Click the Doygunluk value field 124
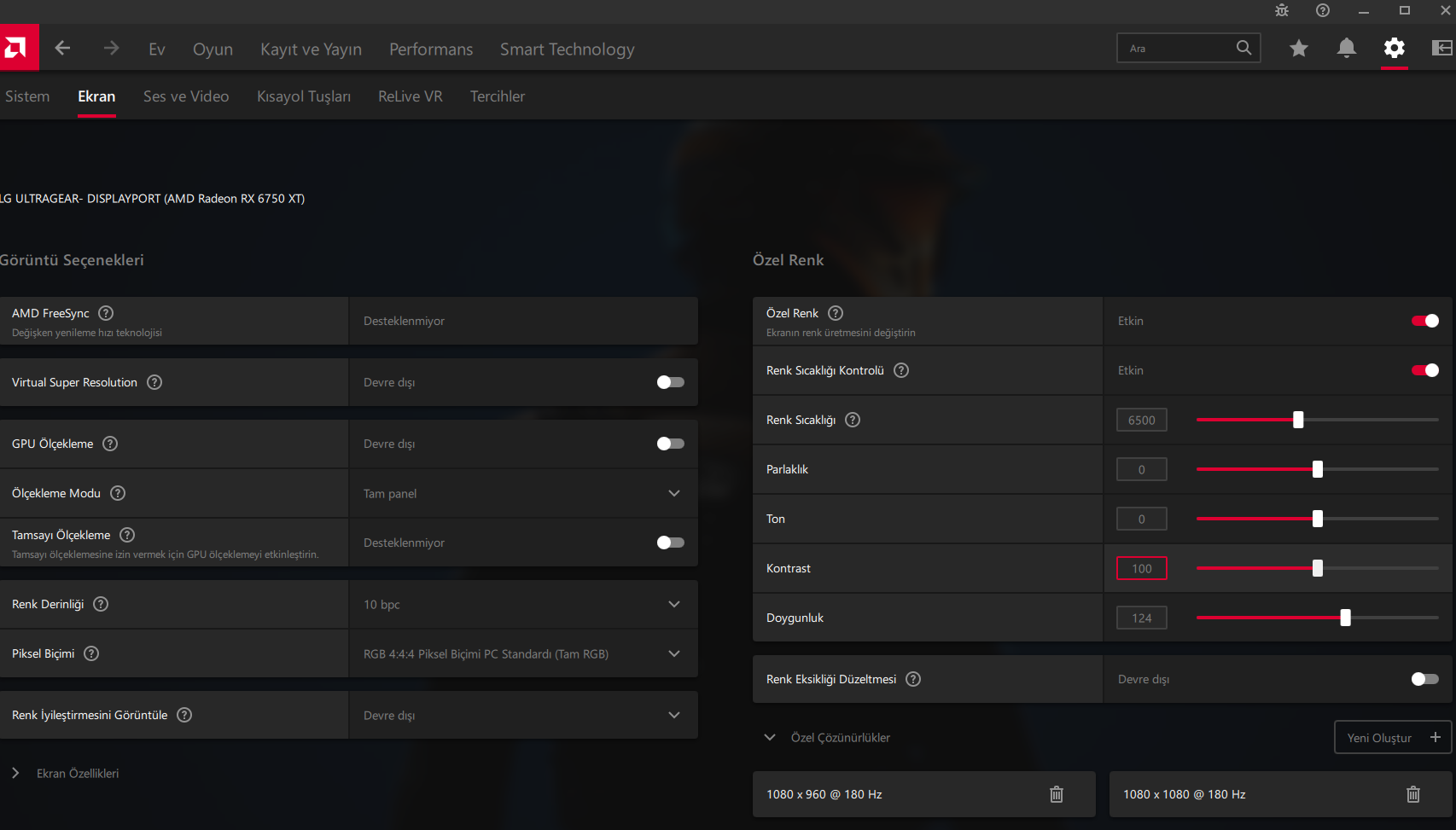This screenshot has width=1456, height=830. pyautogui.click(x=1142, y=618)
